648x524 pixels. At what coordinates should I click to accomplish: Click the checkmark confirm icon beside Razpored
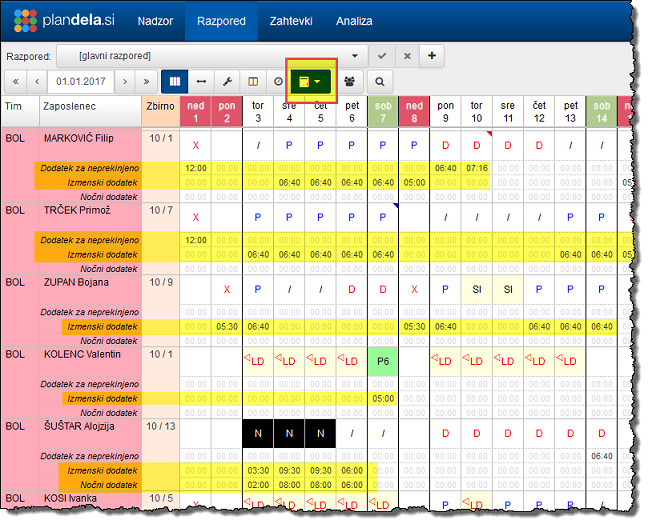[382, 55]
